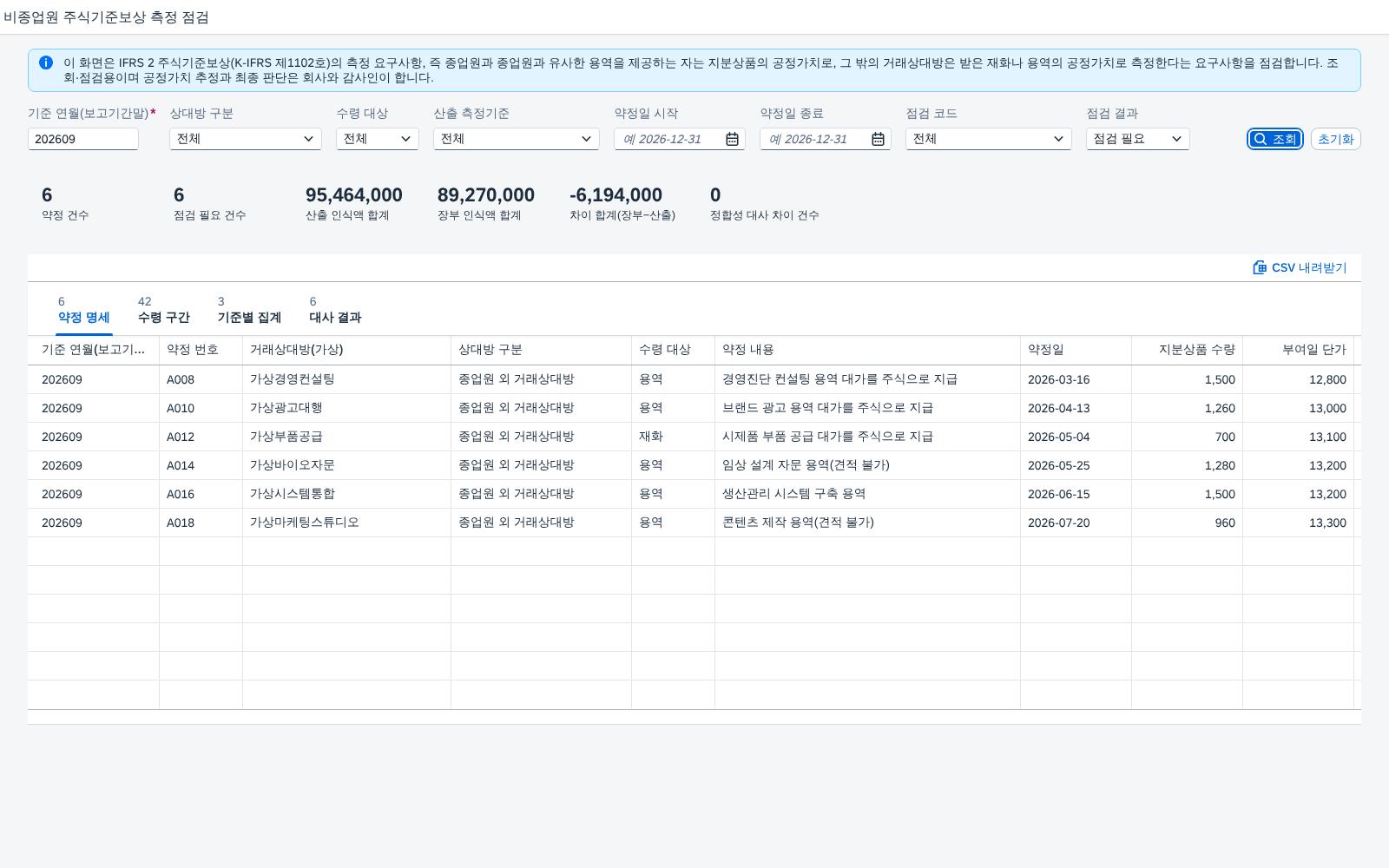Click counterparty cell 가상시스템통합
The image size is (1389, 868).
[346, 494]
